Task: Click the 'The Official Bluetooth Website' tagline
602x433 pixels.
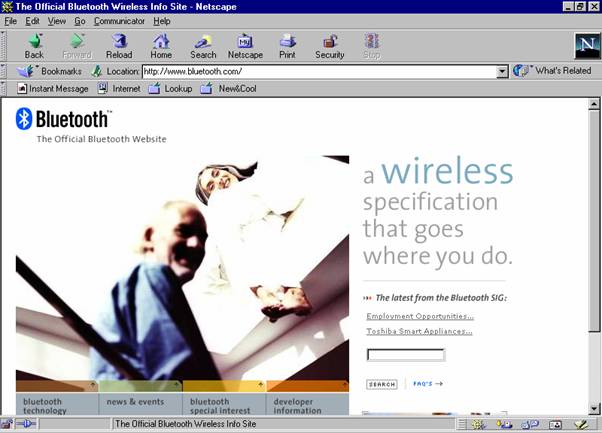Action: tap(101, 139)
